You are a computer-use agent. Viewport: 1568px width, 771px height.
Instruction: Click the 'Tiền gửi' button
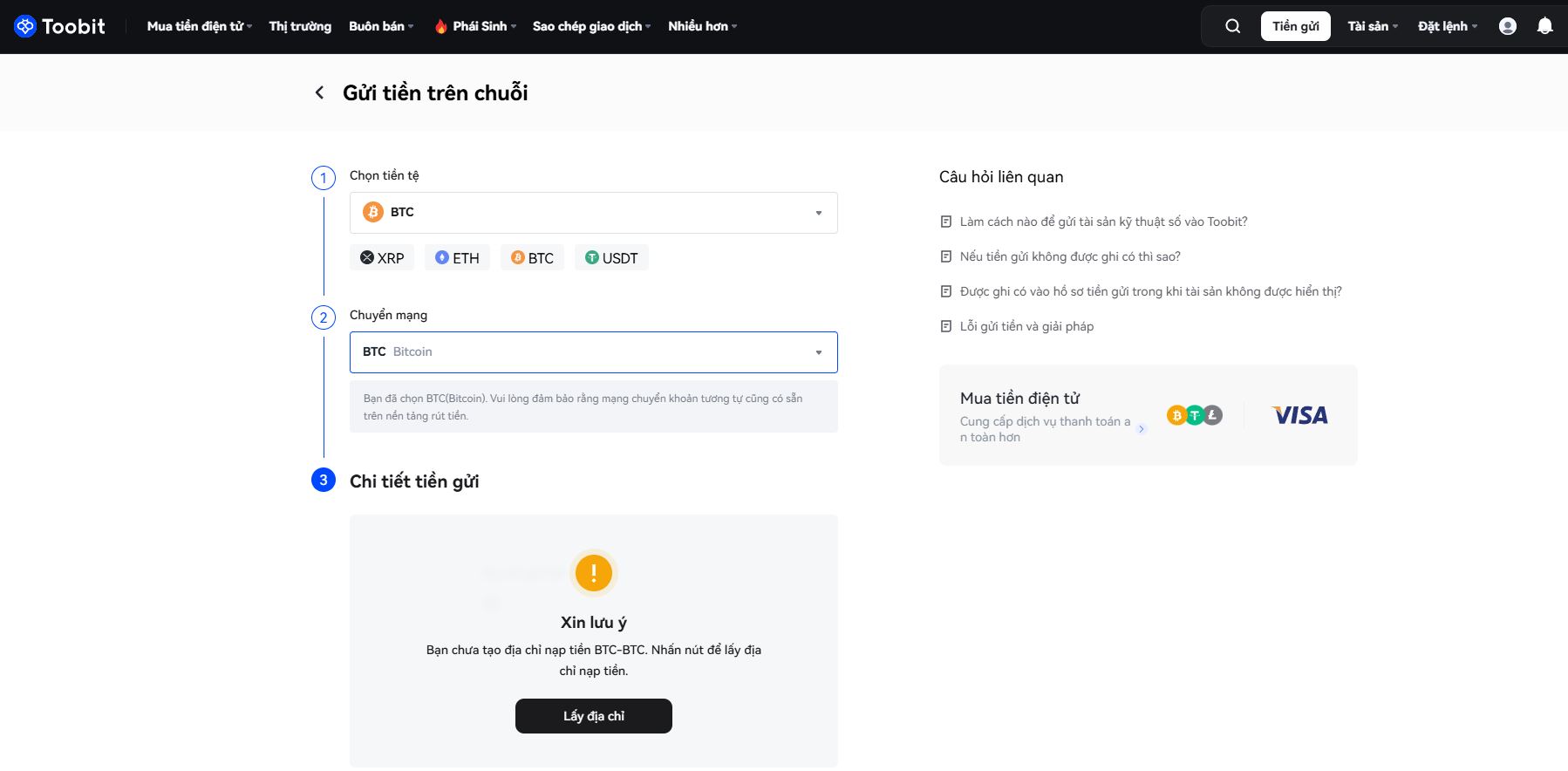pos(1296,26)
